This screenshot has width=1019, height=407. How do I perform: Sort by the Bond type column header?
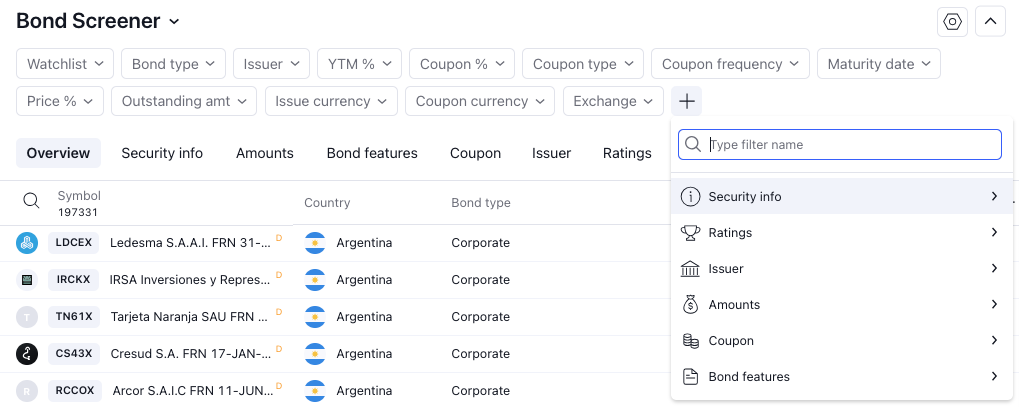tap(481, 203)
